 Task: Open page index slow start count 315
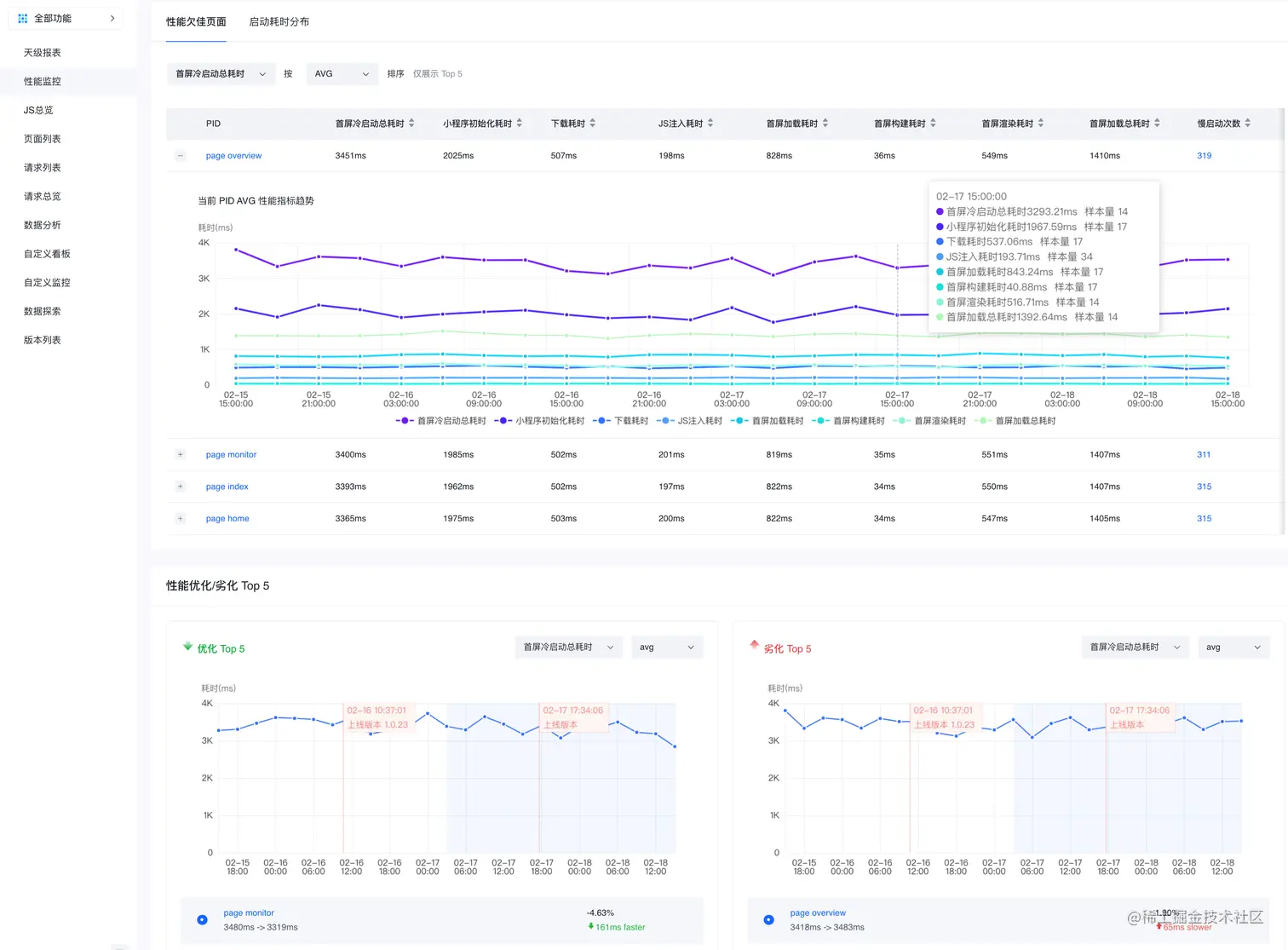click(x=1204, y=487)
